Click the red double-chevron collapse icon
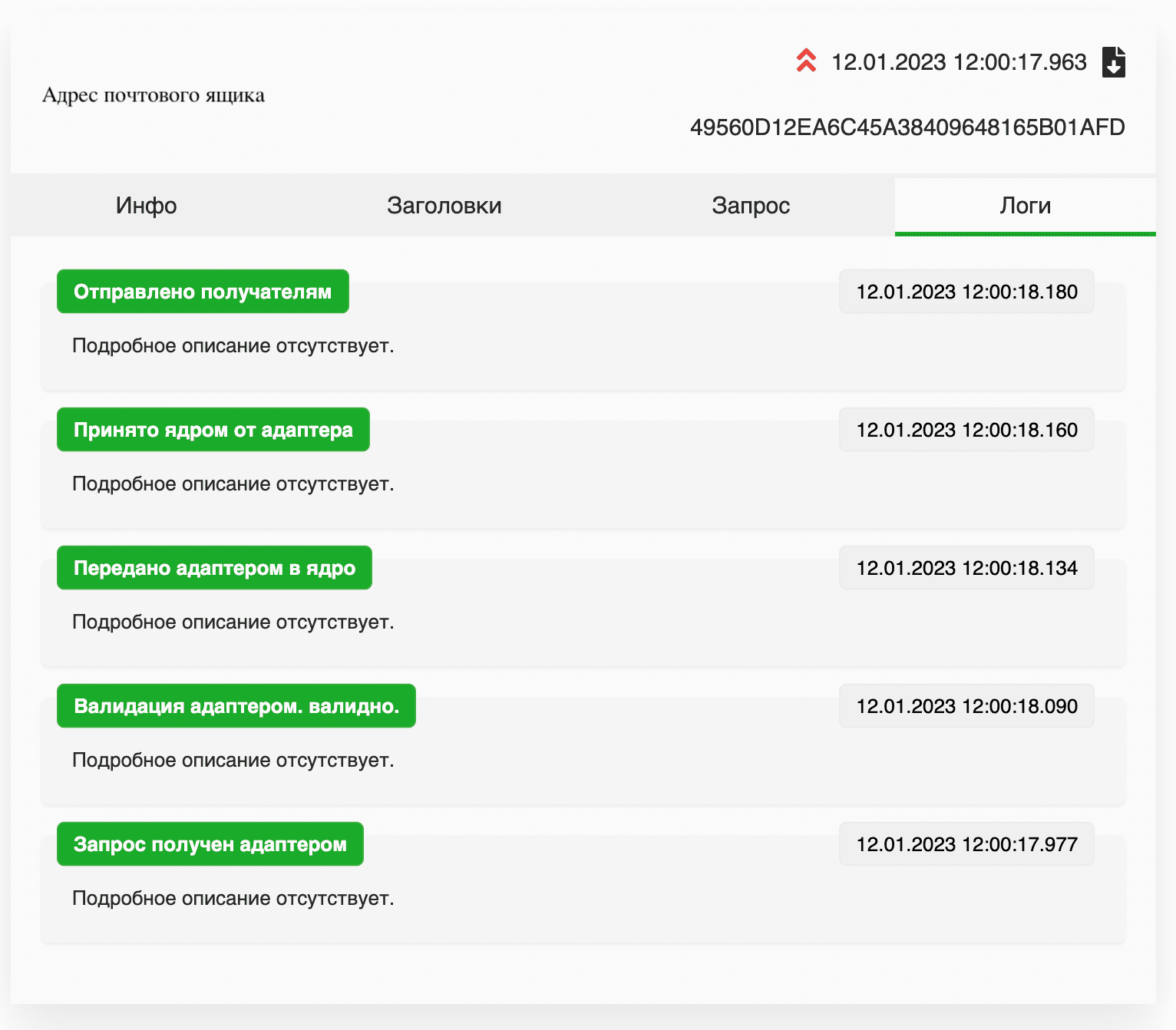 tap(806, 61)
